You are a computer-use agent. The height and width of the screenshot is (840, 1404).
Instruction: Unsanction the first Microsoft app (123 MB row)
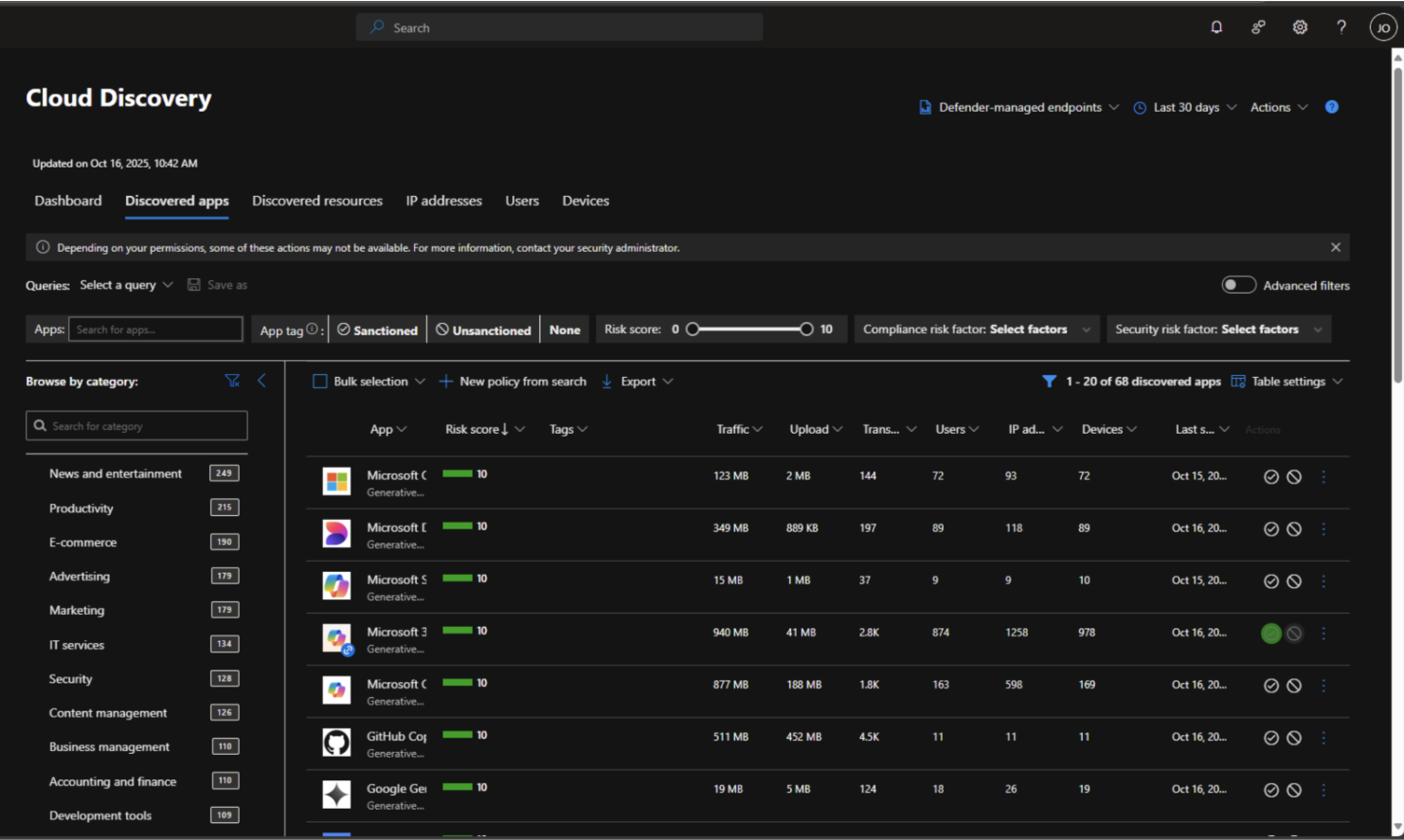tap(1294, 477)
